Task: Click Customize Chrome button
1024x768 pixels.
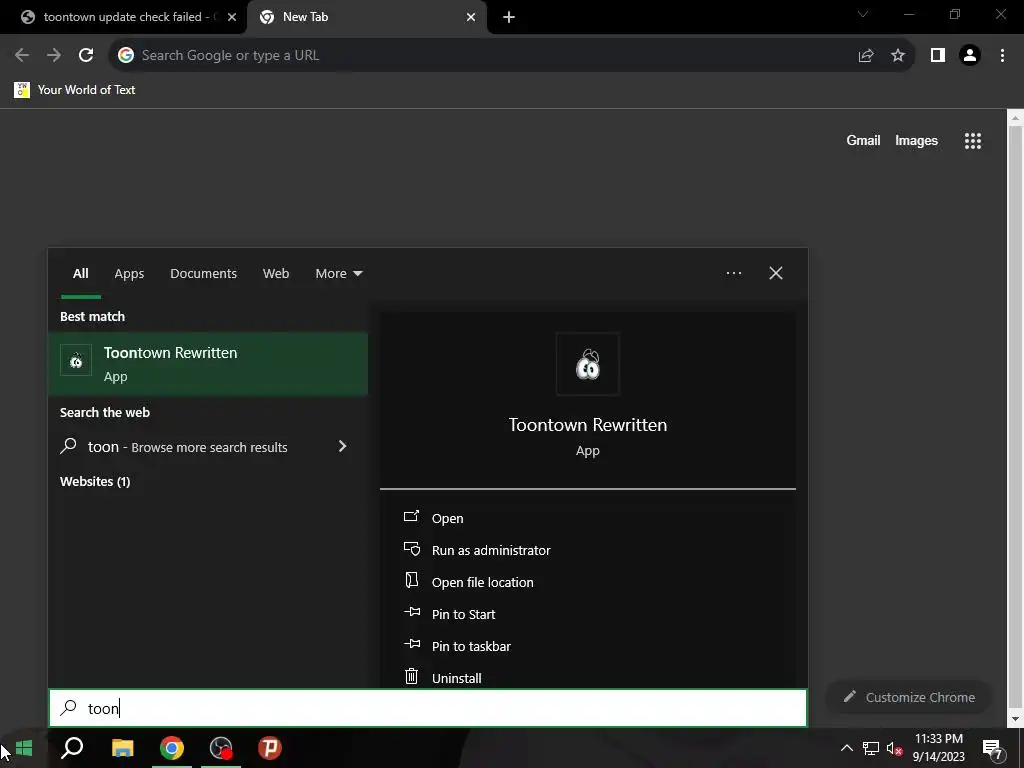Action: (909, 697)
